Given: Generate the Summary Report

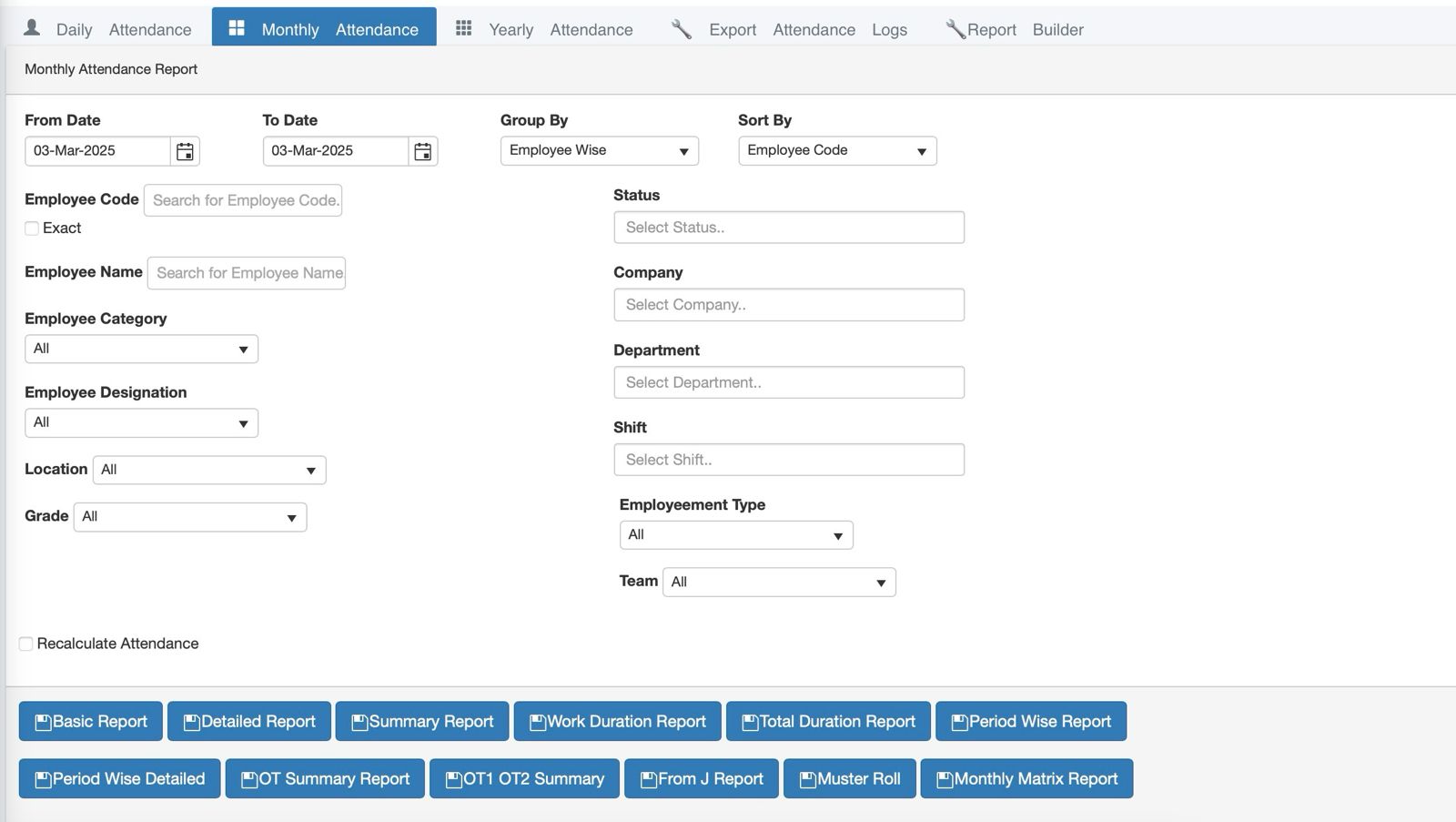Looking at the screenshot, I should [422, 722].
